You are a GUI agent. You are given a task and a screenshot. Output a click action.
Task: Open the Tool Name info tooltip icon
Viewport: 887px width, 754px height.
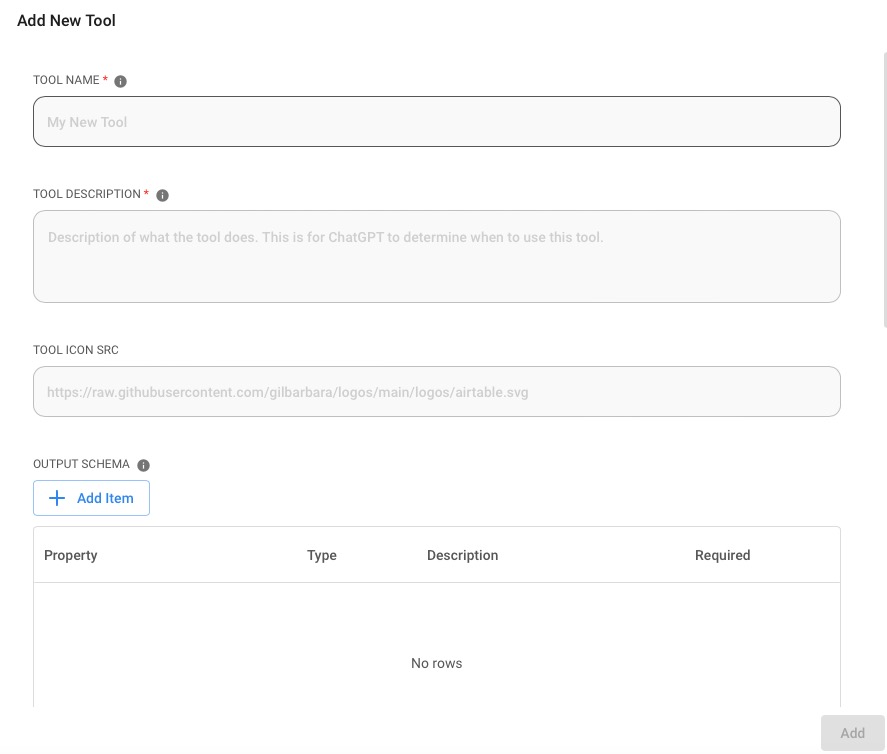pyautogui.click(x=120, y=81)
